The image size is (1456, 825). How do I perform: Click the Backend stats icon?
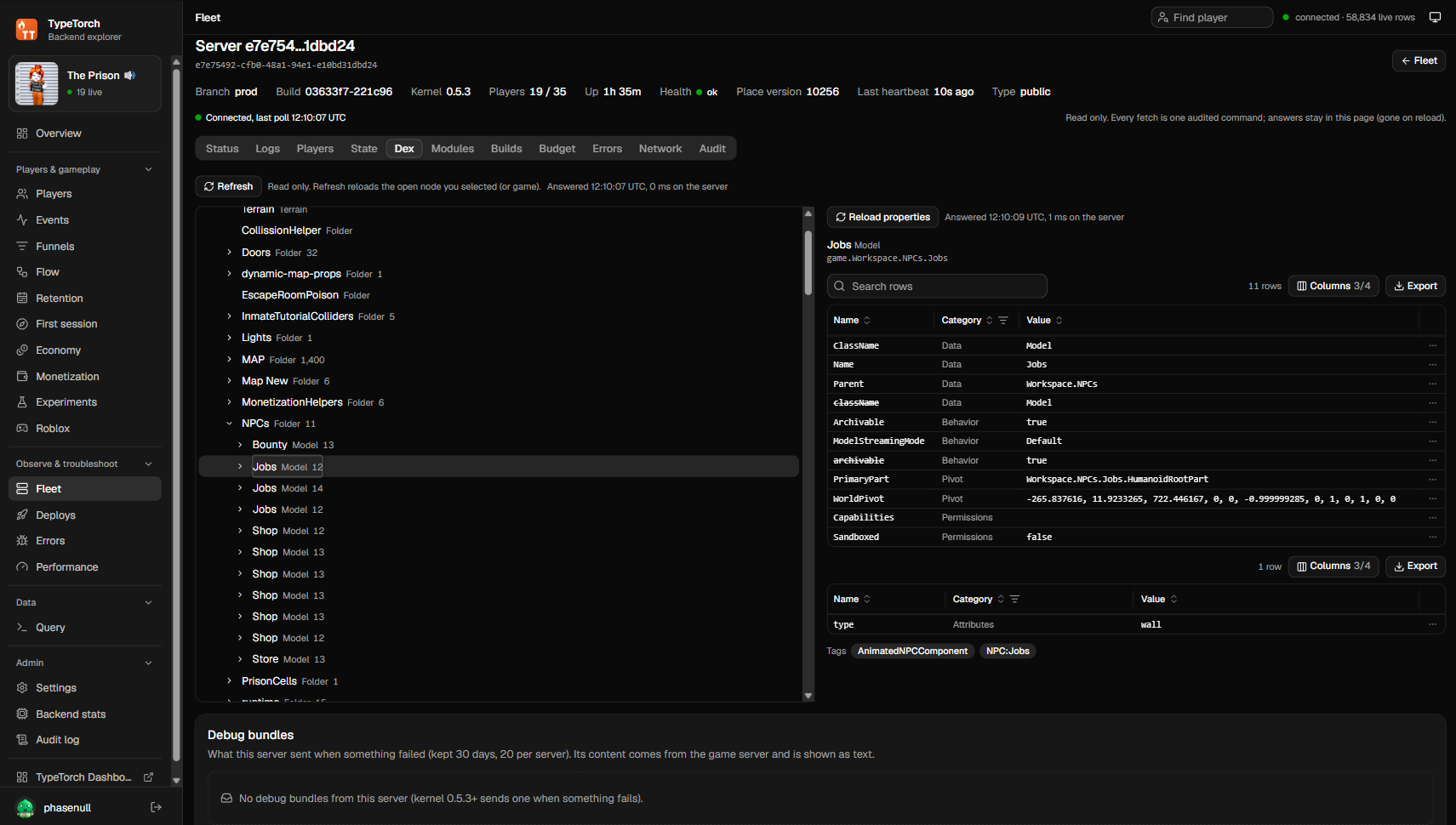(x=22, y=714)
